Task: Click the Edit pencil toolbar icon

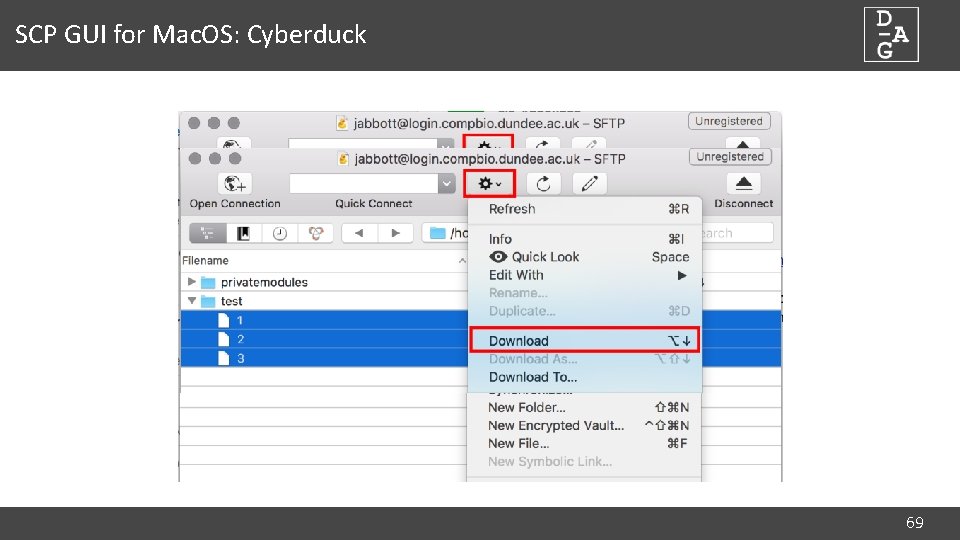Action: [x=589, y=184]
